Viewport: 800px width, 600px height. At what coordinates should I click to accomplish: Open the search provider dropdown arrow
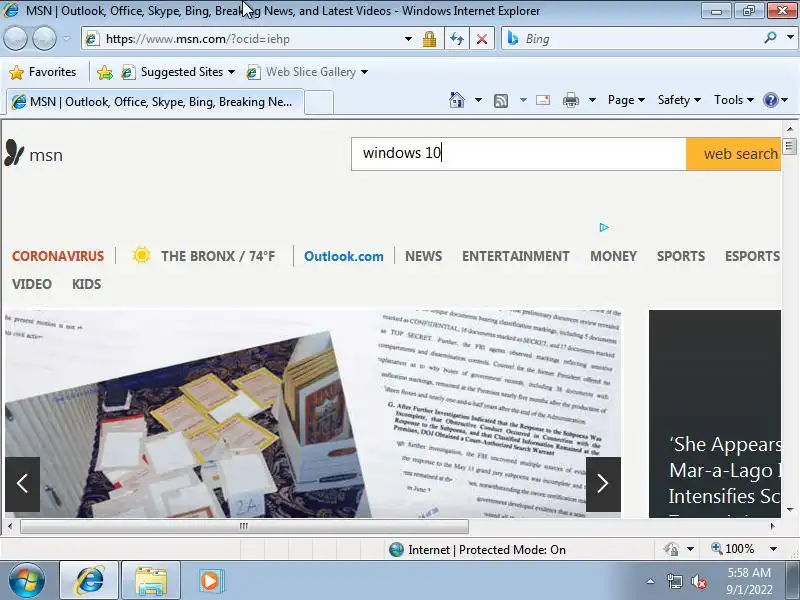(790, 38)
